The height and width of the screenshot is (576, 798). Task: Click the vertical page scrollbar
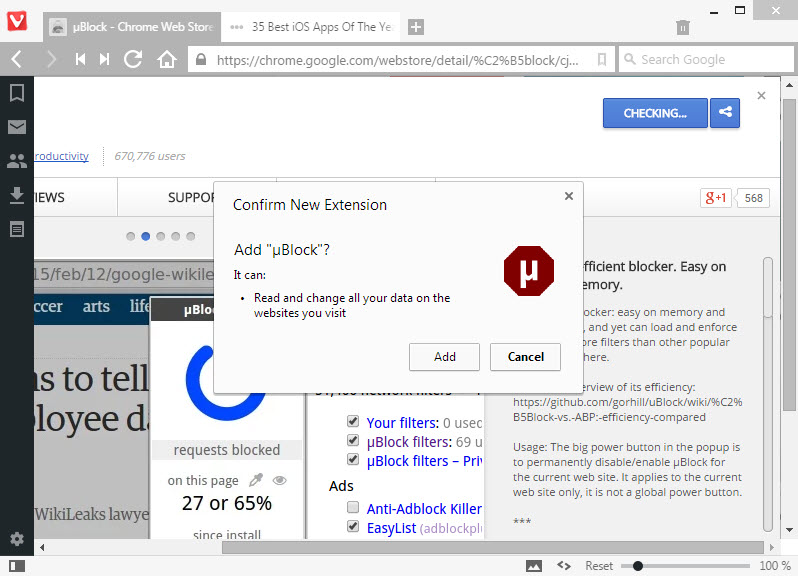click(789, 254)
